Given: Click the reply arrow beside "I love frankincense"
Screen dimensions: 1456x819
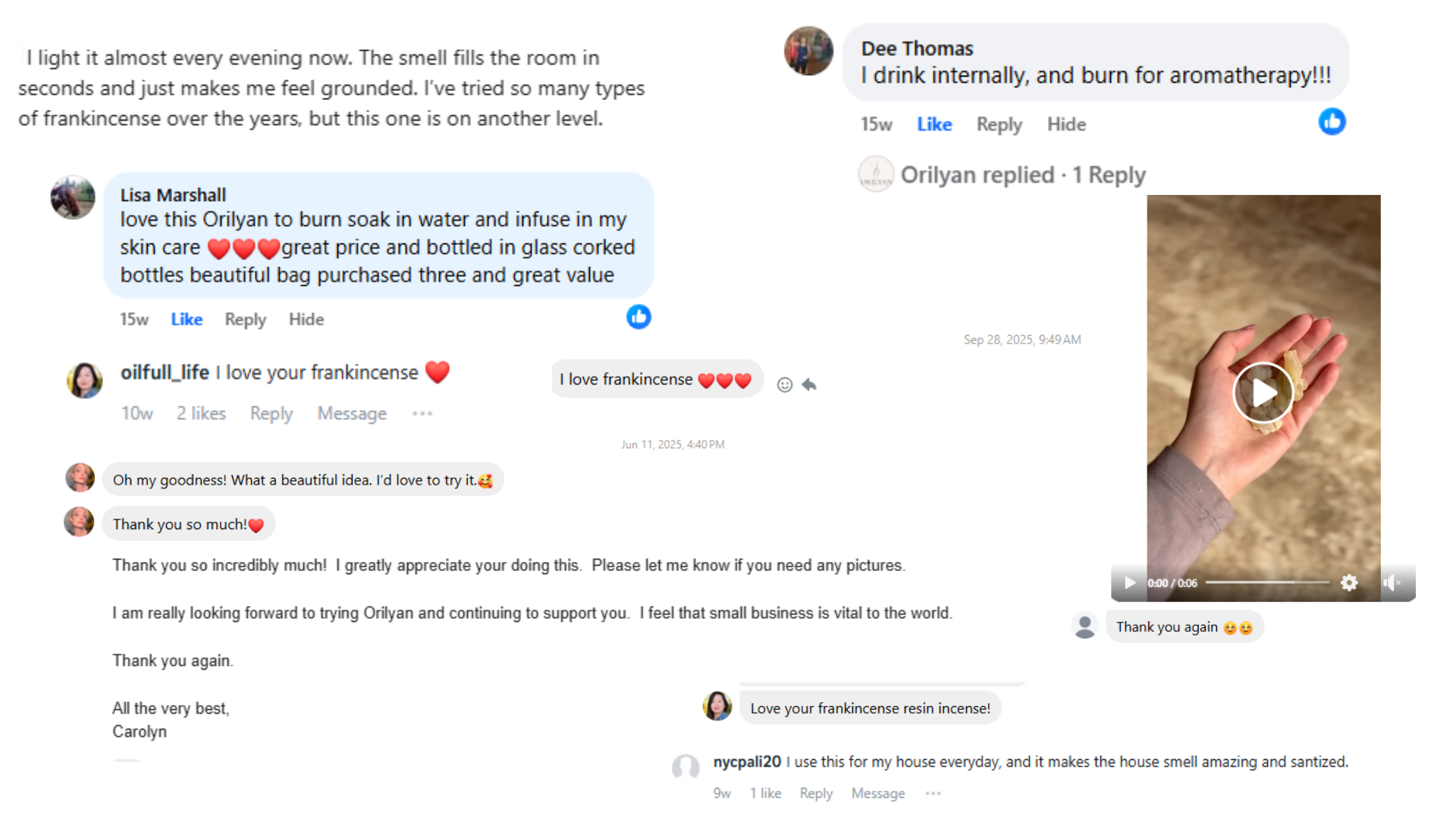Looking at the screenshot, I should (809, 384).
